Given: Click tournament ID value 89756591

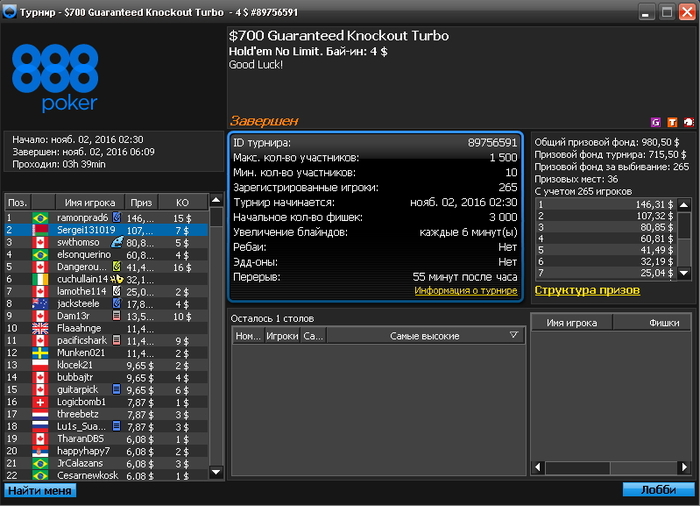Looking at the screenshot, I should (x=492, y=143).
